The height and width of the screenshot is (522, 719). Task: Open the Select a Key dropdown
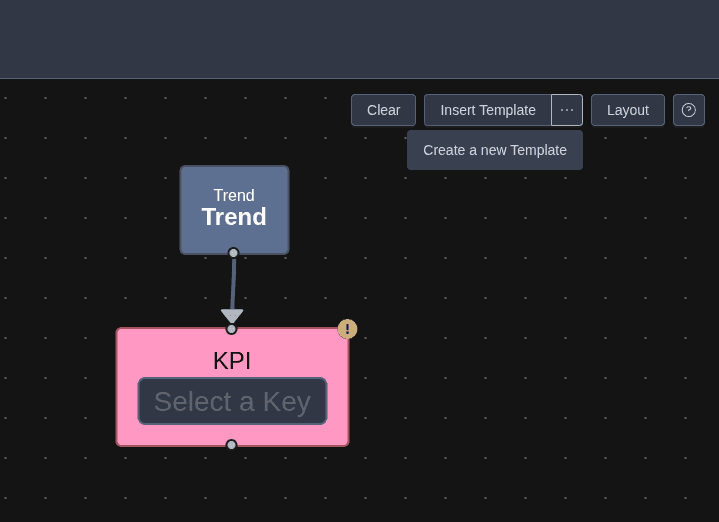[232, 401]
